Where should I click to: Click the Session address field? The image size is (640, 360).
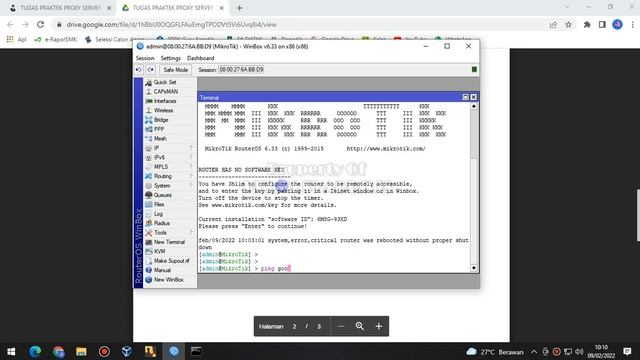[241, 70]
